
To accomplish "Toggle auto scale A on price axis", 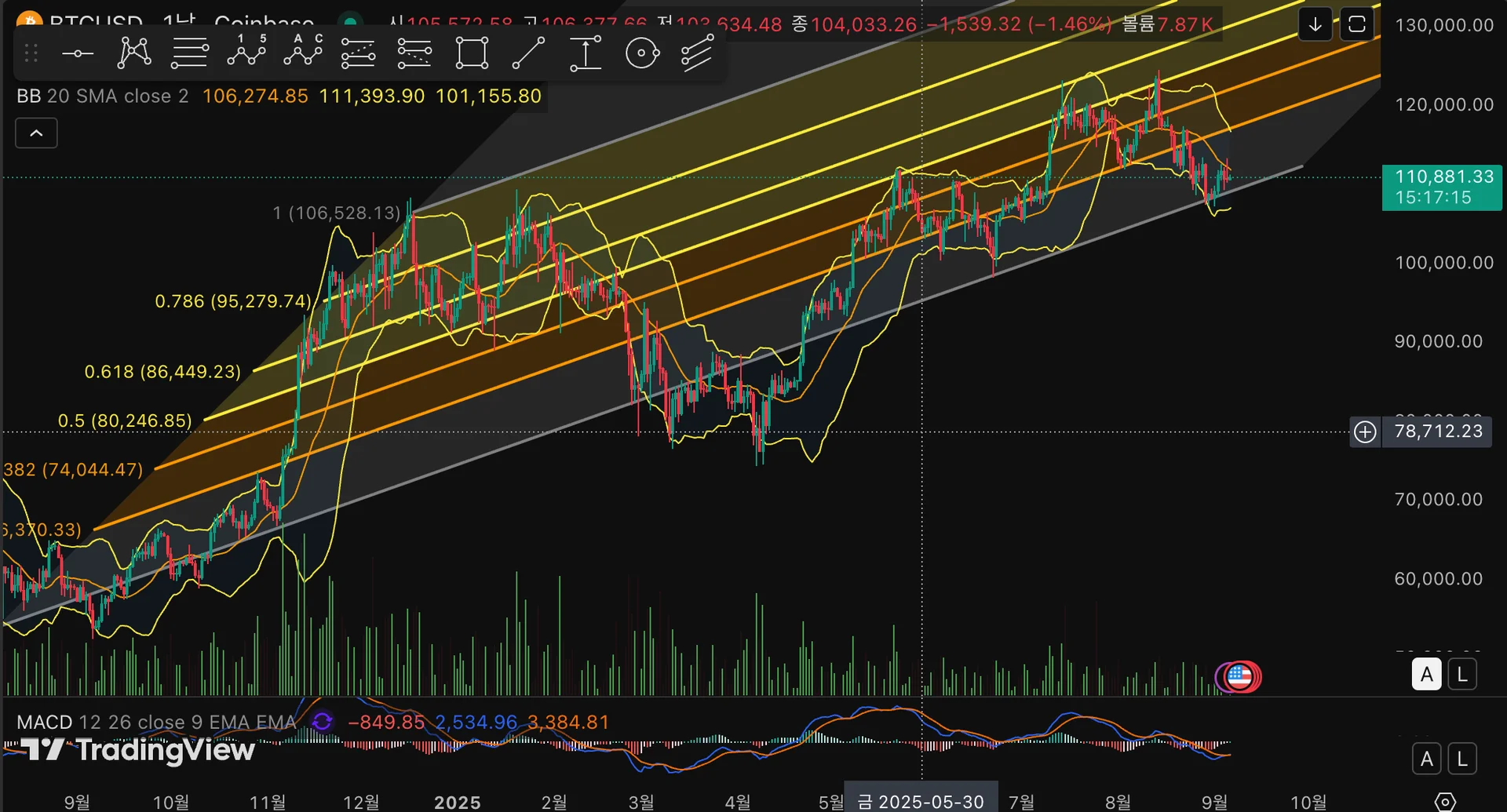I will click(1427, 675).
